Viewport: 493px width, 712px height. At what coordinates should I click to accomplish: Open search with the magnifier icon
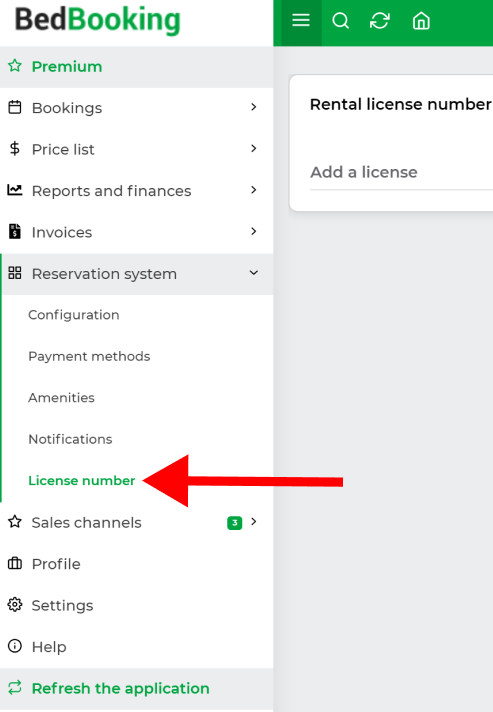(x=340, y=21)
